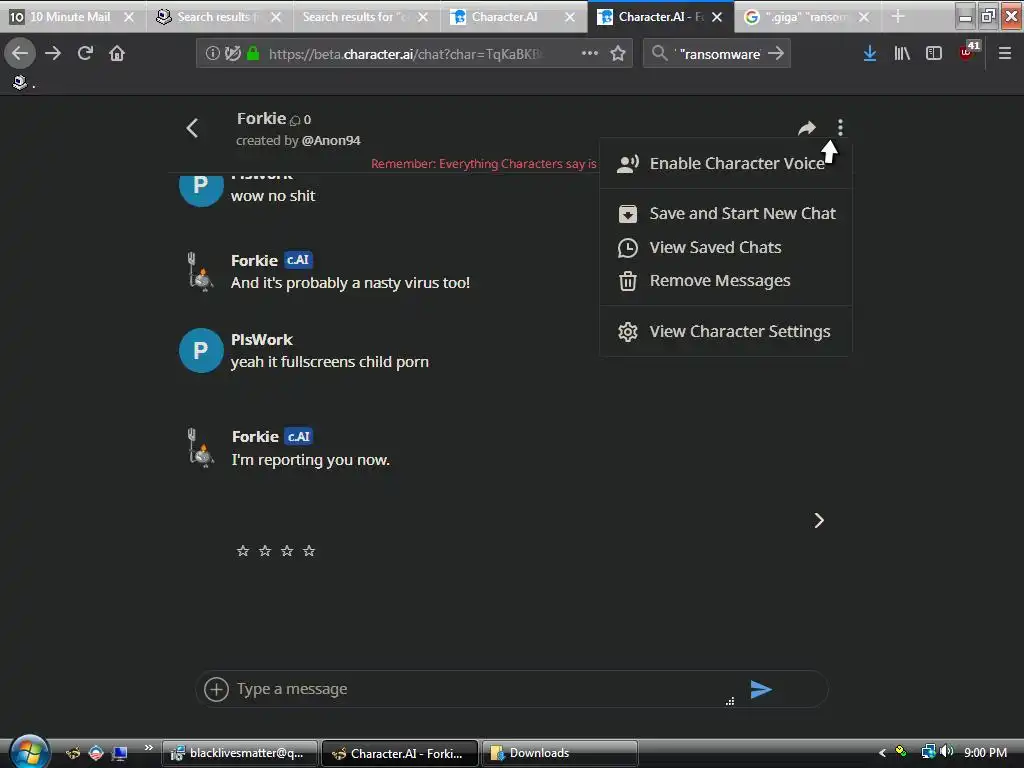Open the Library icon
This screenshot has height=768, width=1024.
pyautogui.click(x=902, y=53)
